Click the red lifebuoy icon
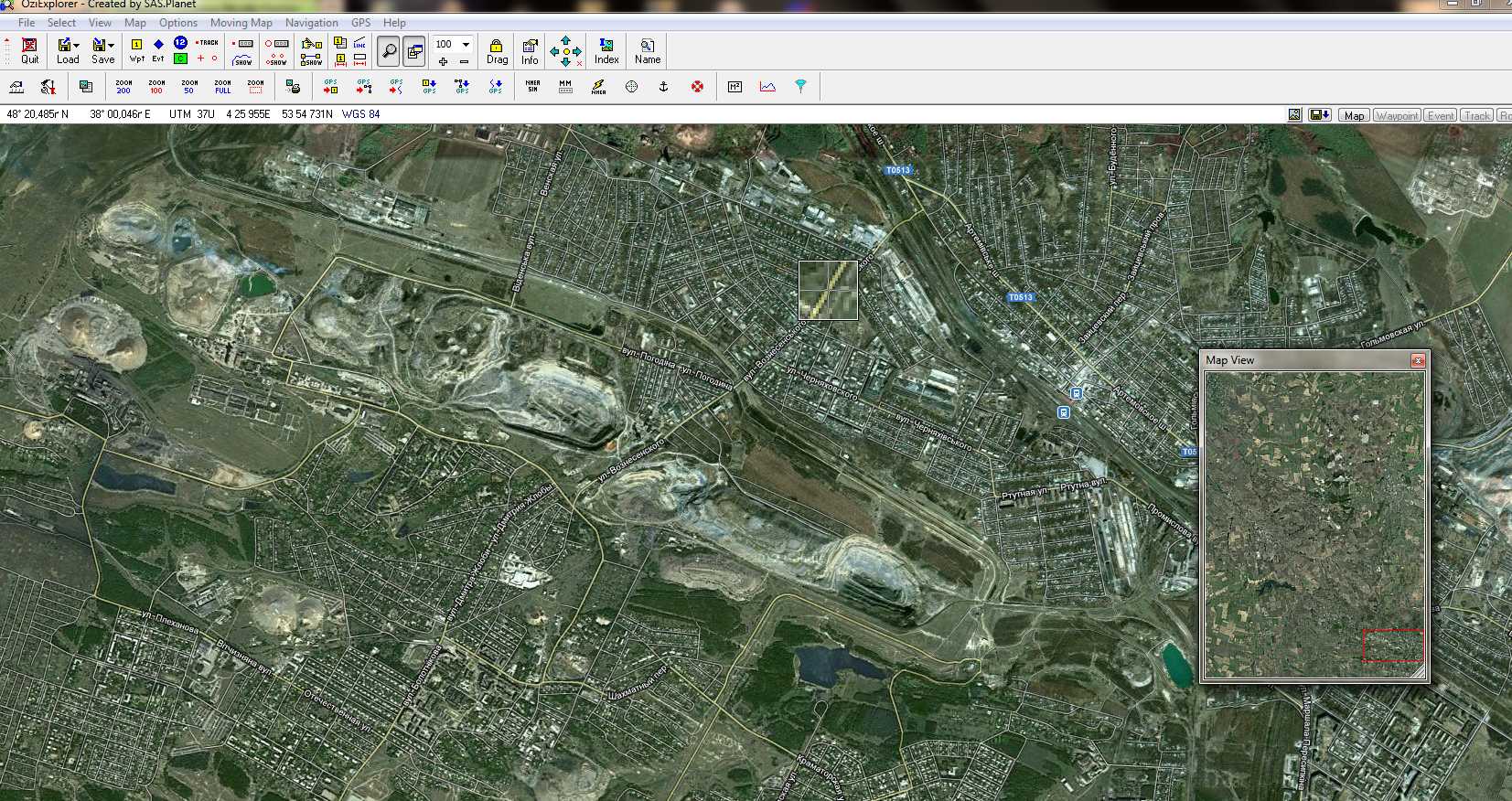 click(697, 87)
